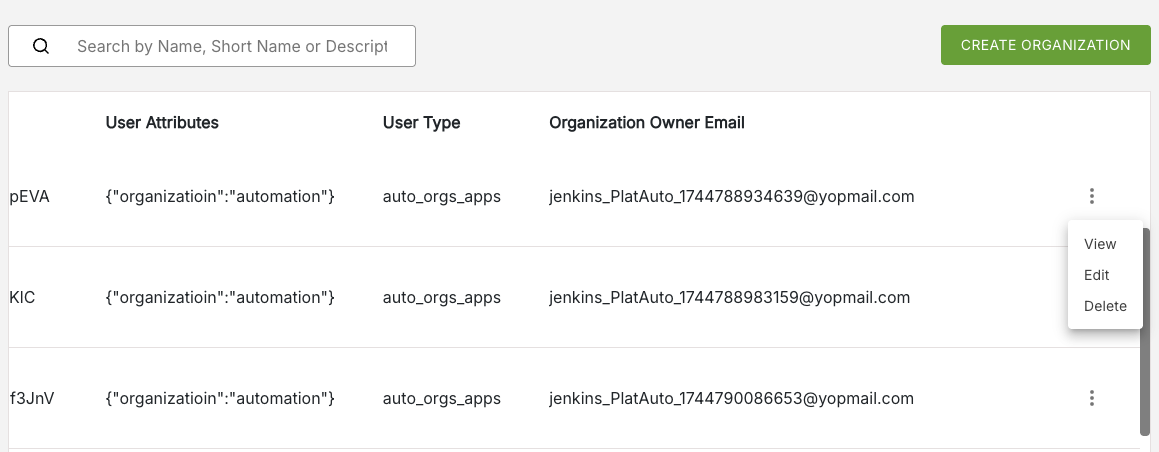
Task: Choose Edit in the row actions menu
Action: click(1097, 275)
